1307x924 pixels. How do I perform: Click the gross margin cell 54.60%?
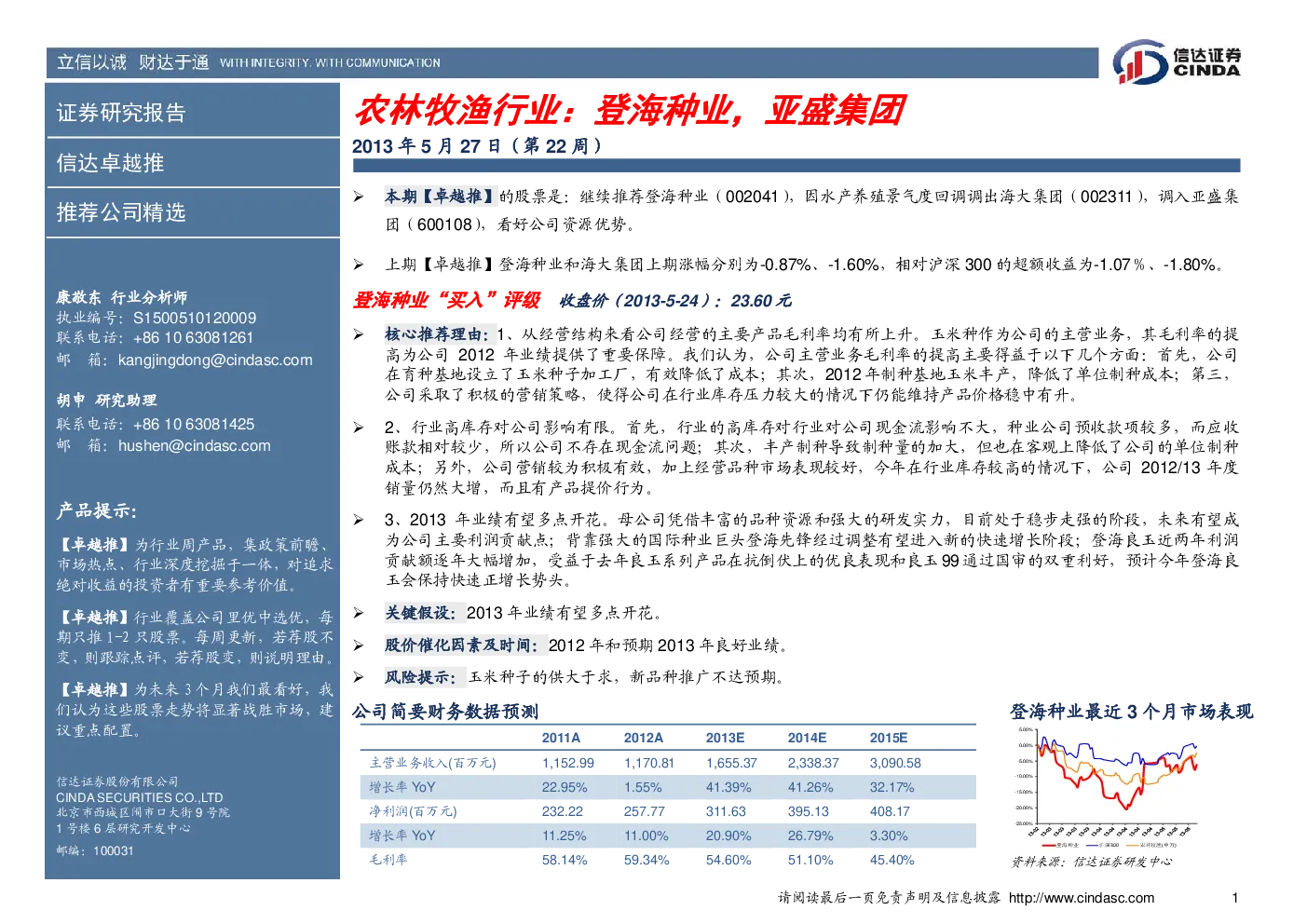click(728, 860)
